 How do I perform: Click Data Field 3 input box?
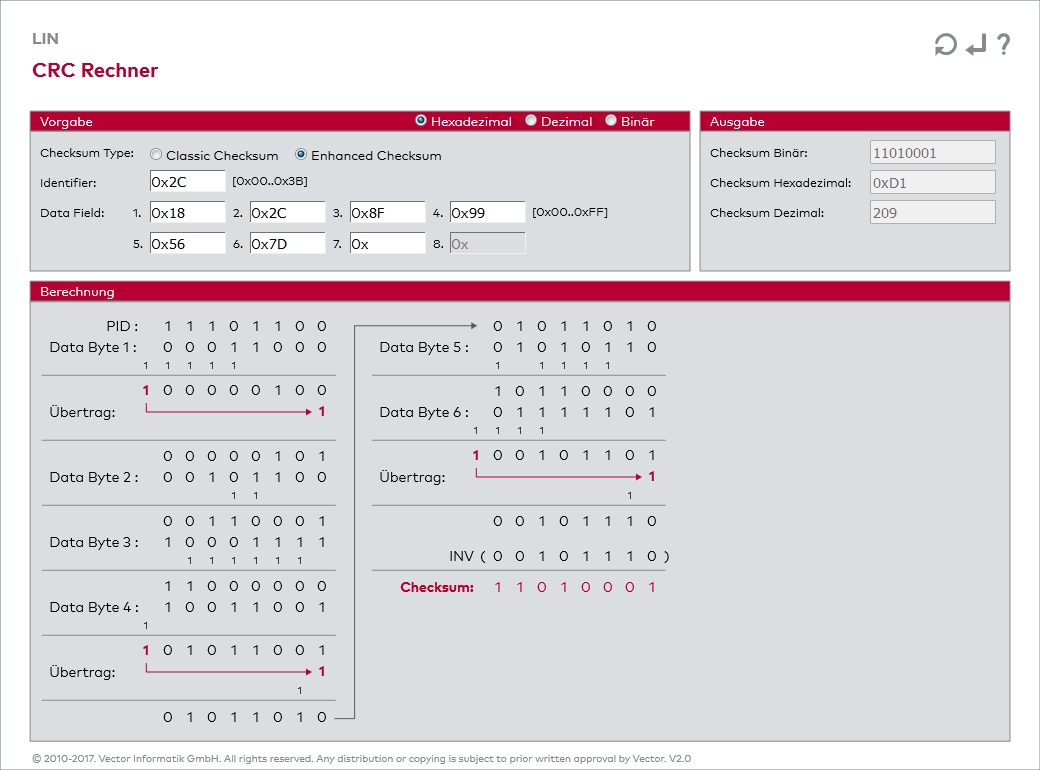(x=387, y=213)
